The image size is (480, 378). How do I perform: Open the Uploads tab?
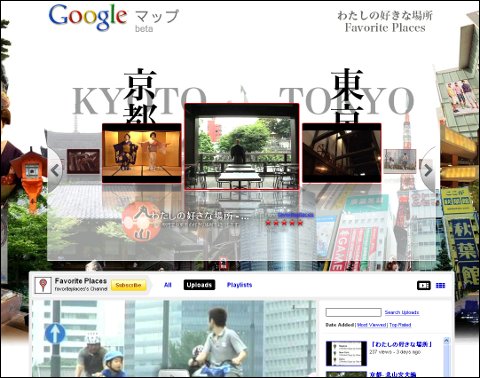click(x=199, y=285)
